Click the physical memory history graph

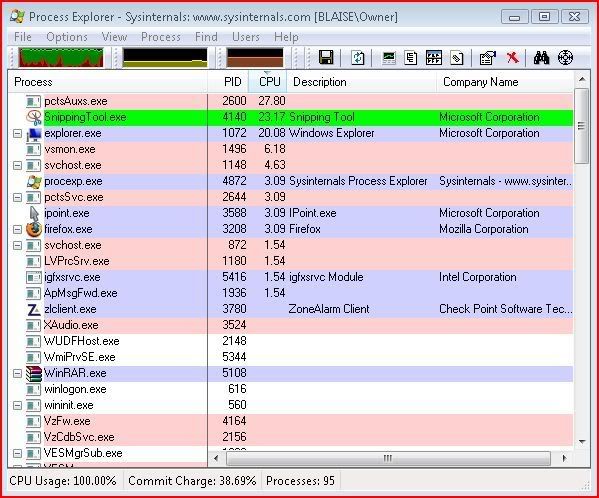(x=255, y=57)
